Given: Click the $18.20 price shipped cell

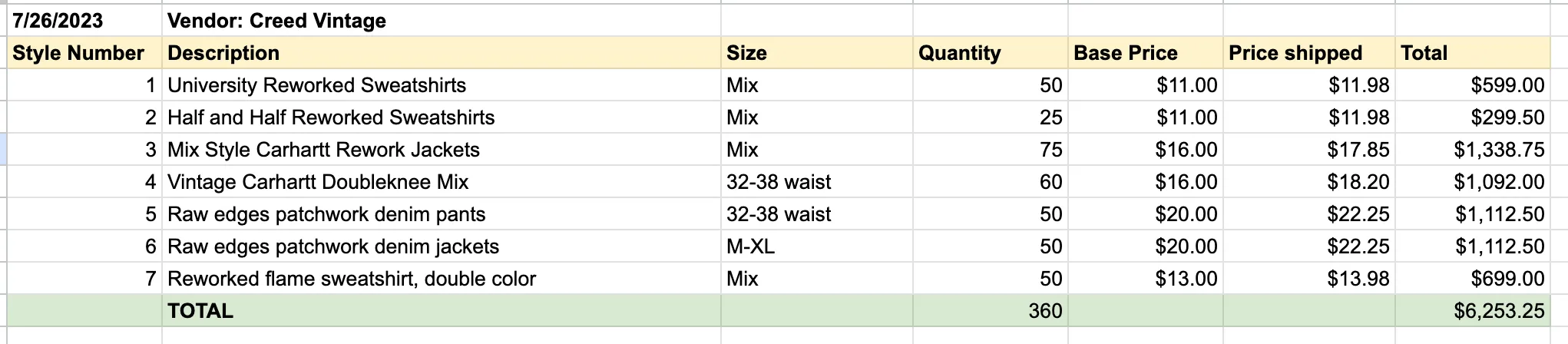Looking at the screenshot, I should [1309, 182].
